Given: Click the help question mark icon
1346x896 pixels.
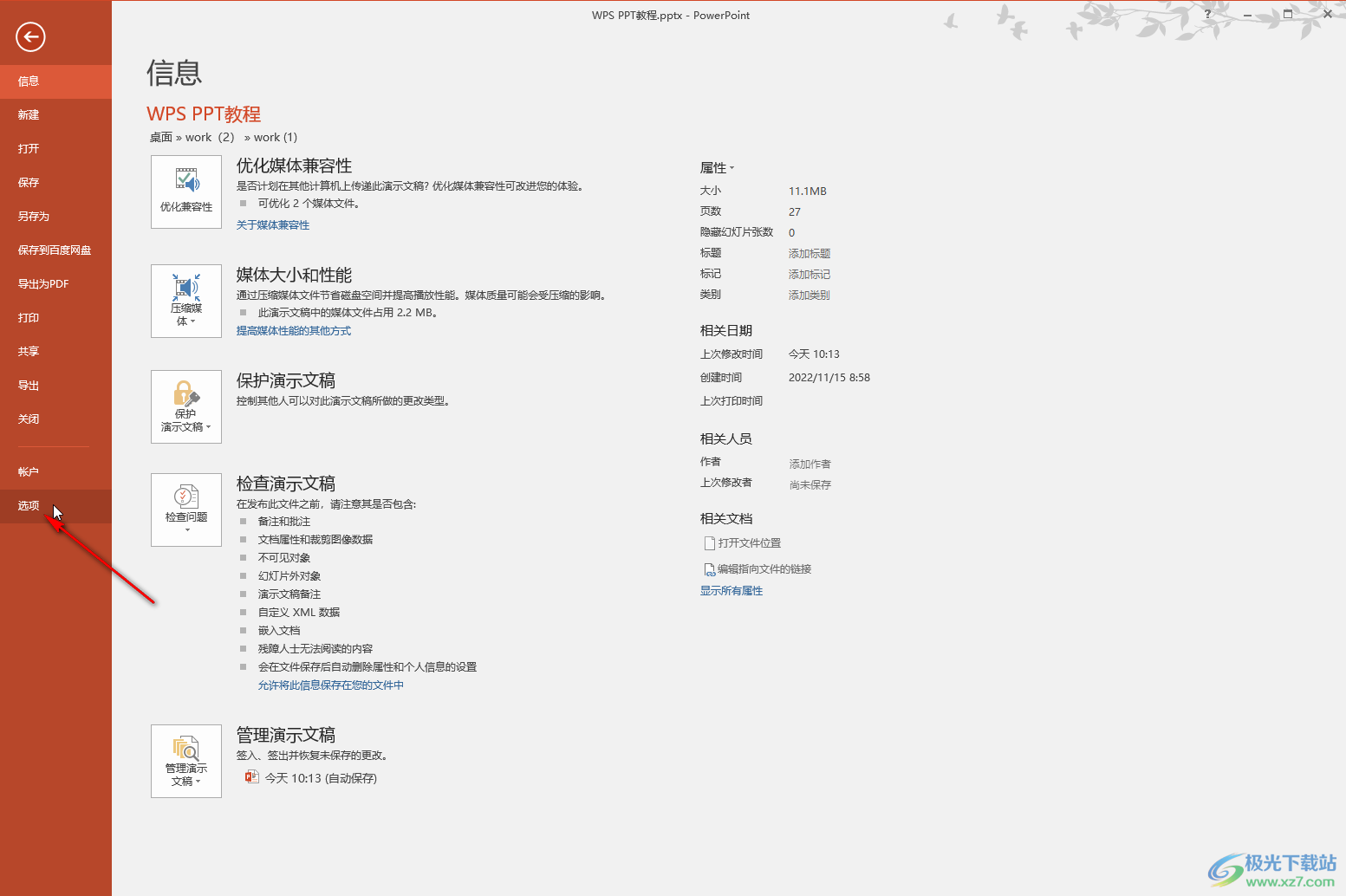Looking at the screenshot, I should (x=1207, y=14).
